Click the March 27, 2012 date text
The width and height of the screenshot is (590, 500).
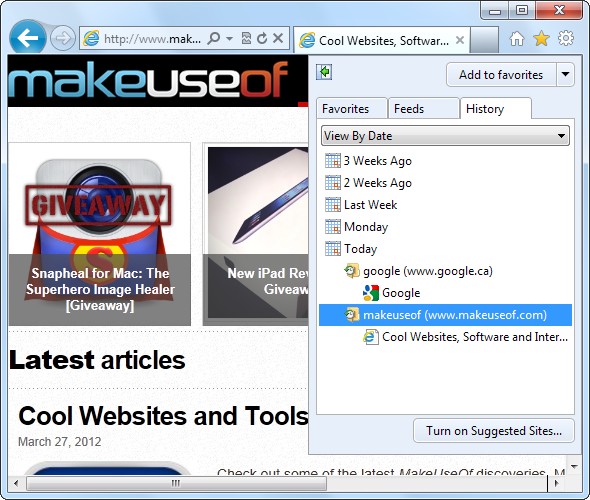(x=59, y=442)
